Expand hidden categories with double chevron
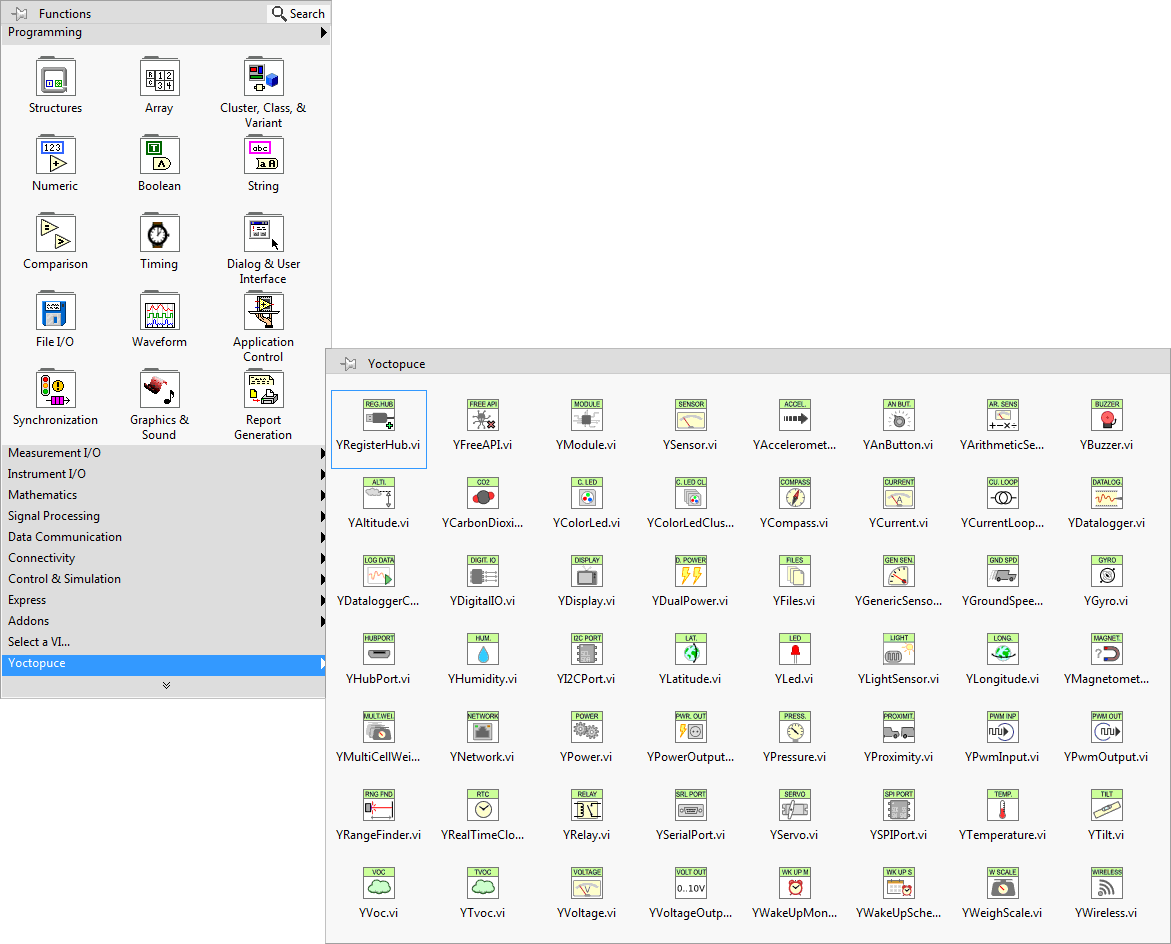This screenshot has width=1171, height=944. tap(166, 685)
